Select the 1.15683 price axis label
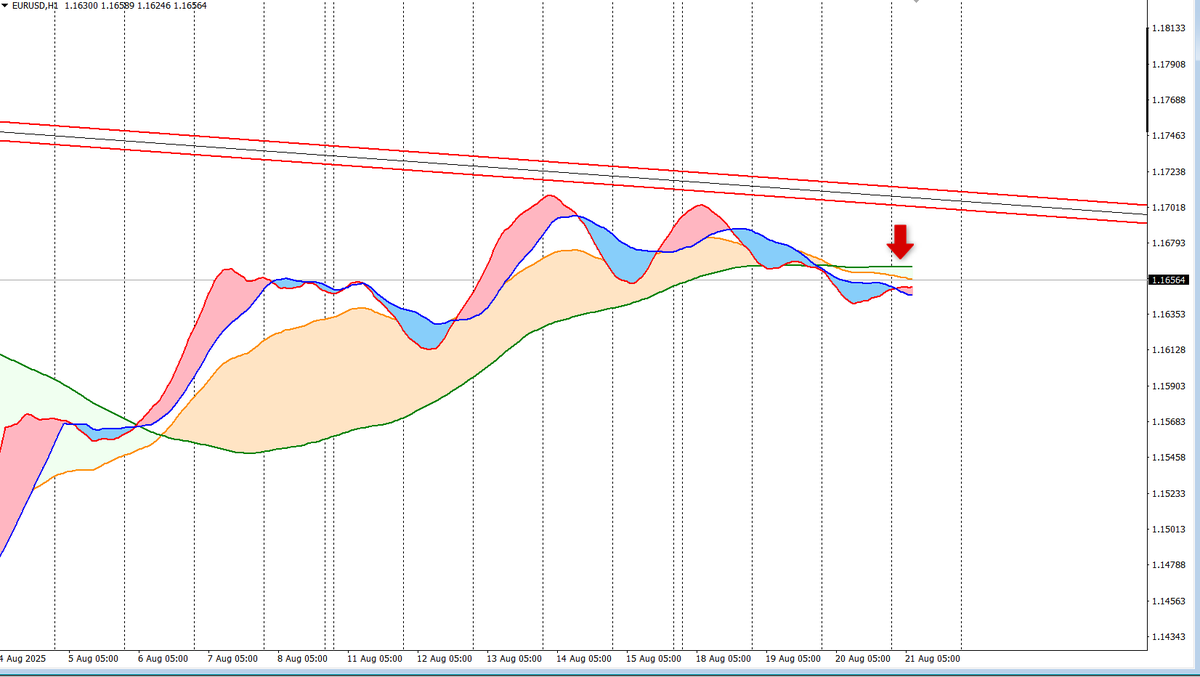Image resolution: width=1200 pixels, height=677 pixels. (1168, 422)
